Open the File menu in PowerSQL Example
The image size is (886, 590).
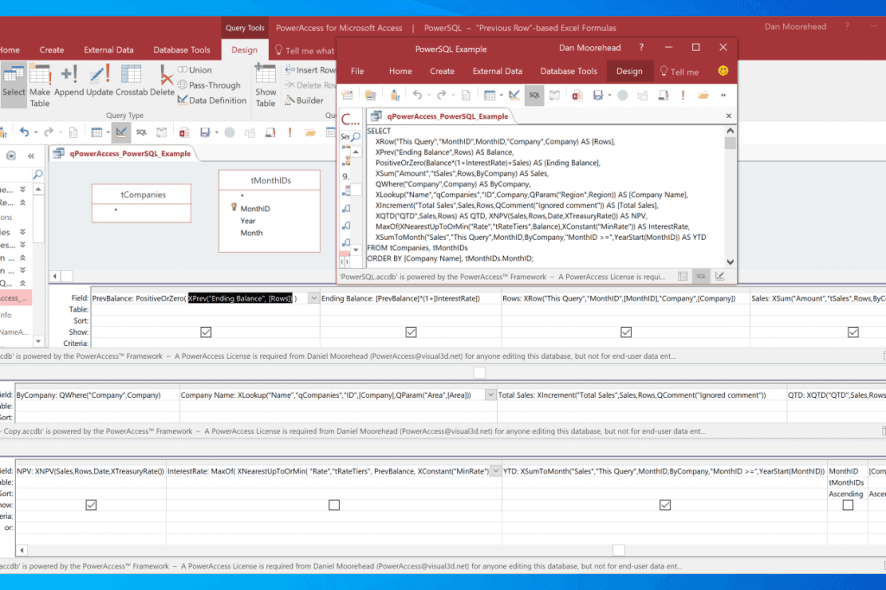[357, 71]
